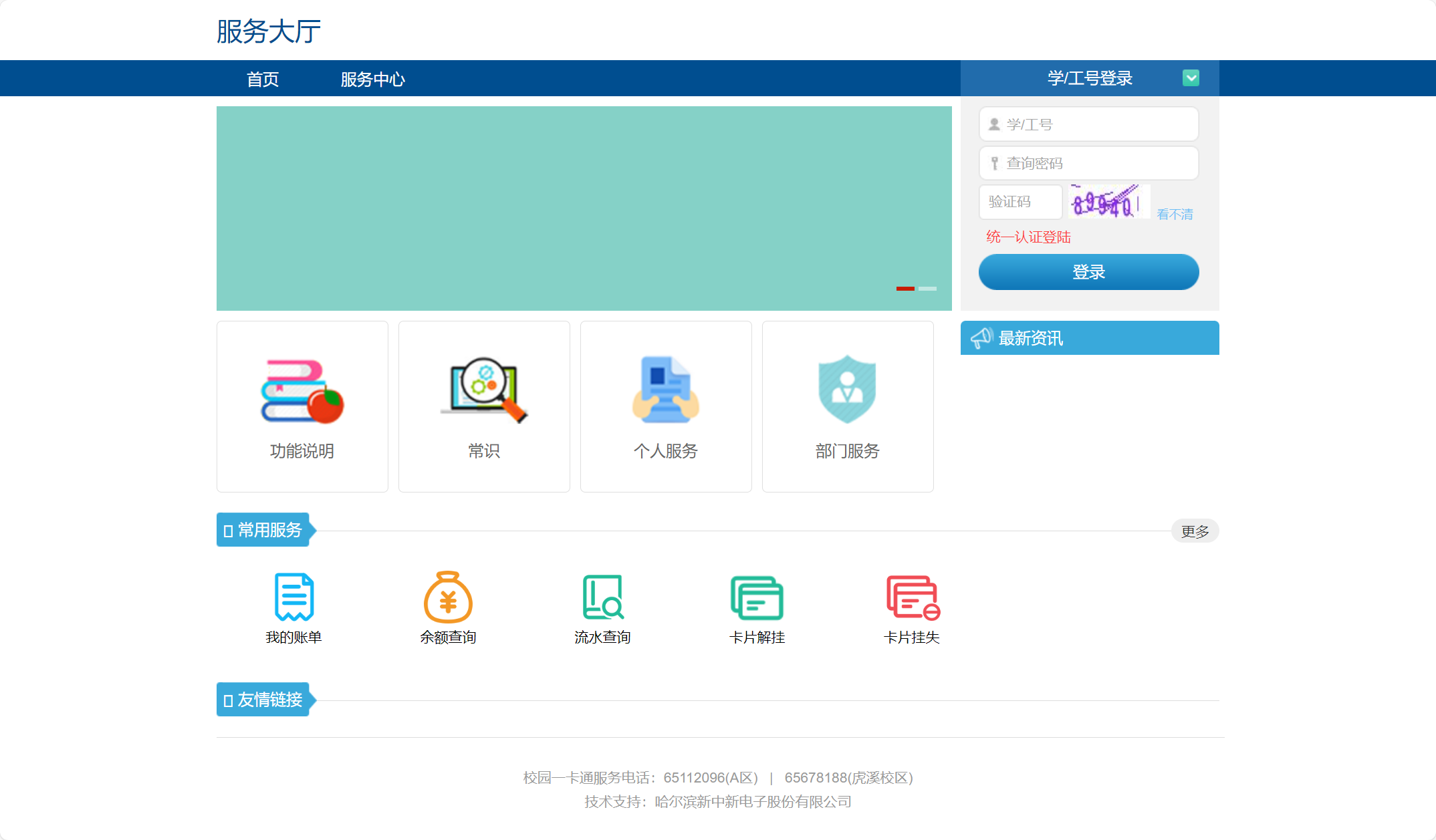Open the 功能说明 books icon
Screen dimensions: 1436x840
(302, 392)
